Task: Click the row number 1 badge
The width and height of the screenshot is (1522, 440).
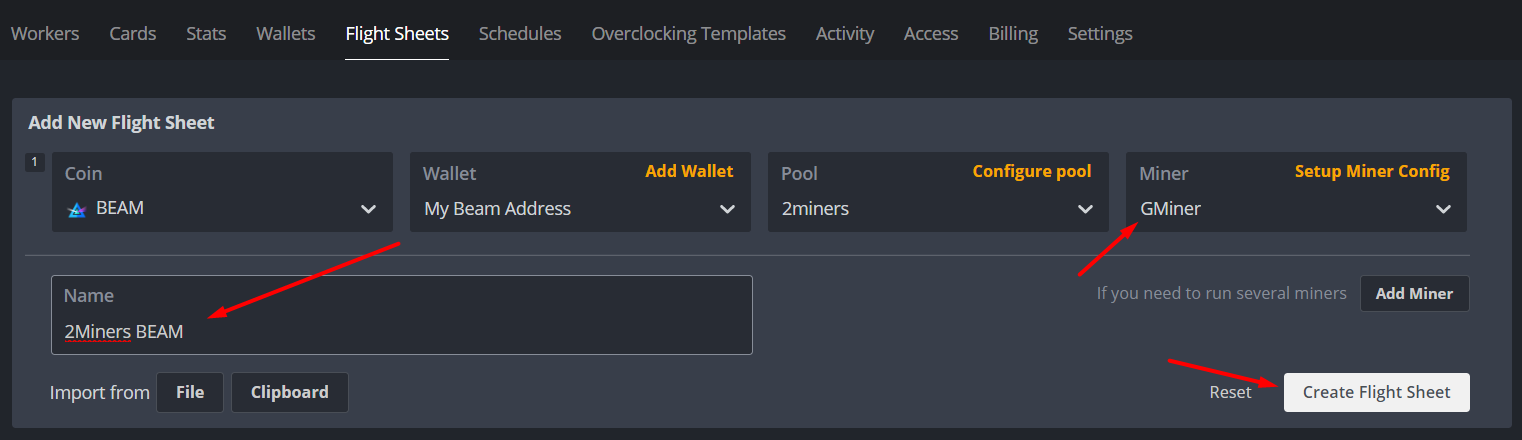Action: point(35,162)
